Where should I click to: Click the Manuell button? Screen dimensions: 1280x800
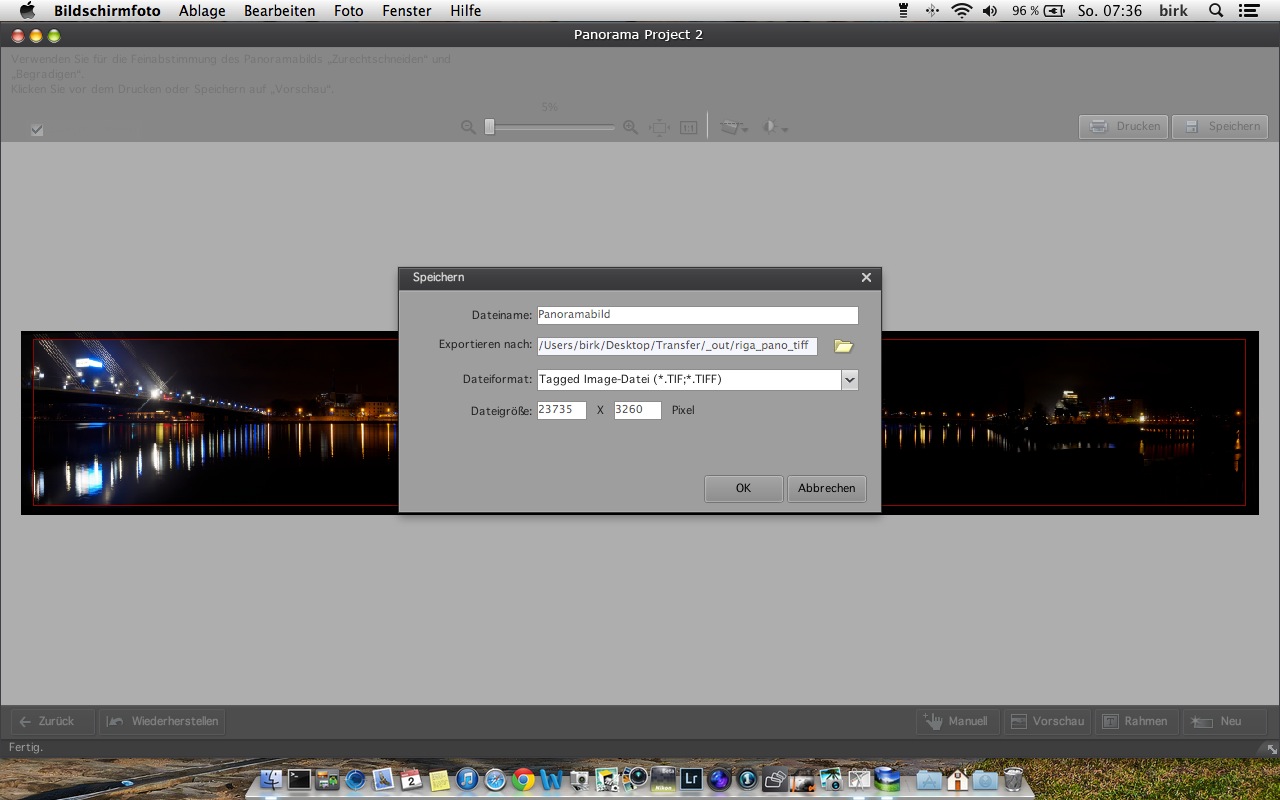[x=957, y=721]
